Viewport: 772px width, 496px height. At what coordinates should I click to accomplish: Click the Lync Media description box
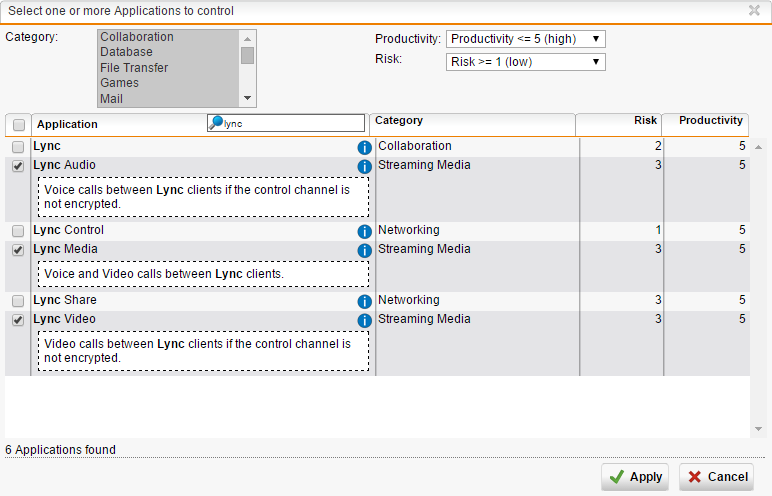[x=203, y=274]
